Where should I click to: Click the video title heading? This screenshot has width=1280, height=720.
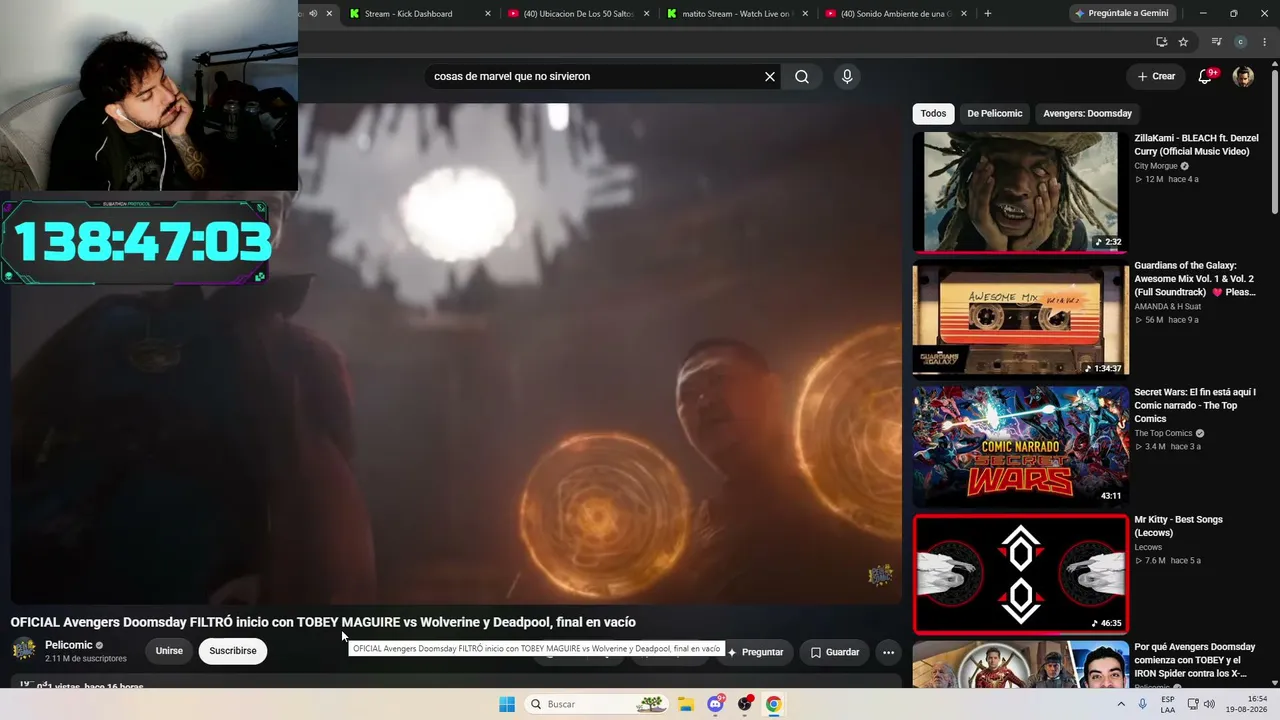(323, 622)
